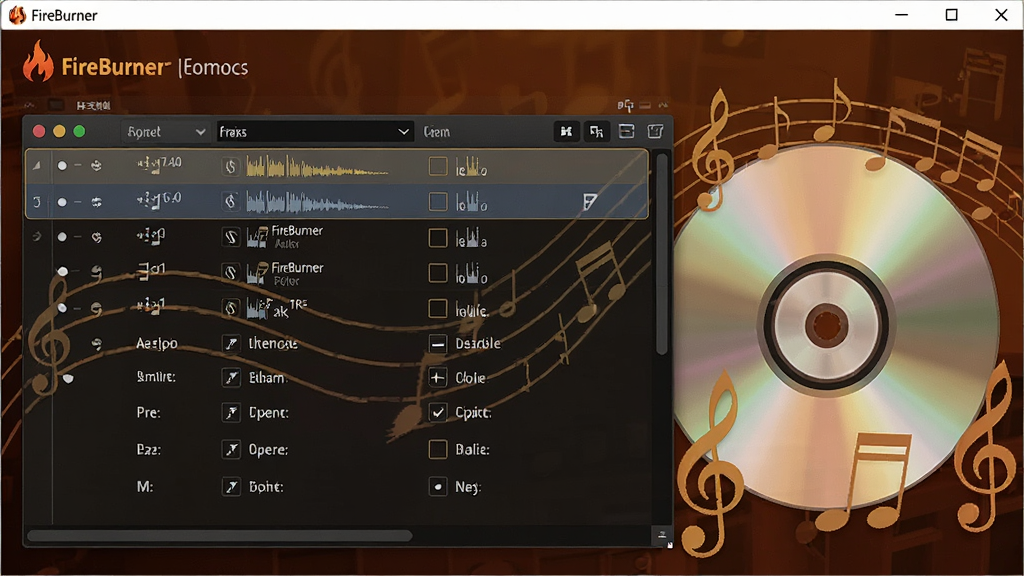Click the second dark toolbar icon beside Crem
The height and width of the screenshot is (576, 1024).
point(596,131)
